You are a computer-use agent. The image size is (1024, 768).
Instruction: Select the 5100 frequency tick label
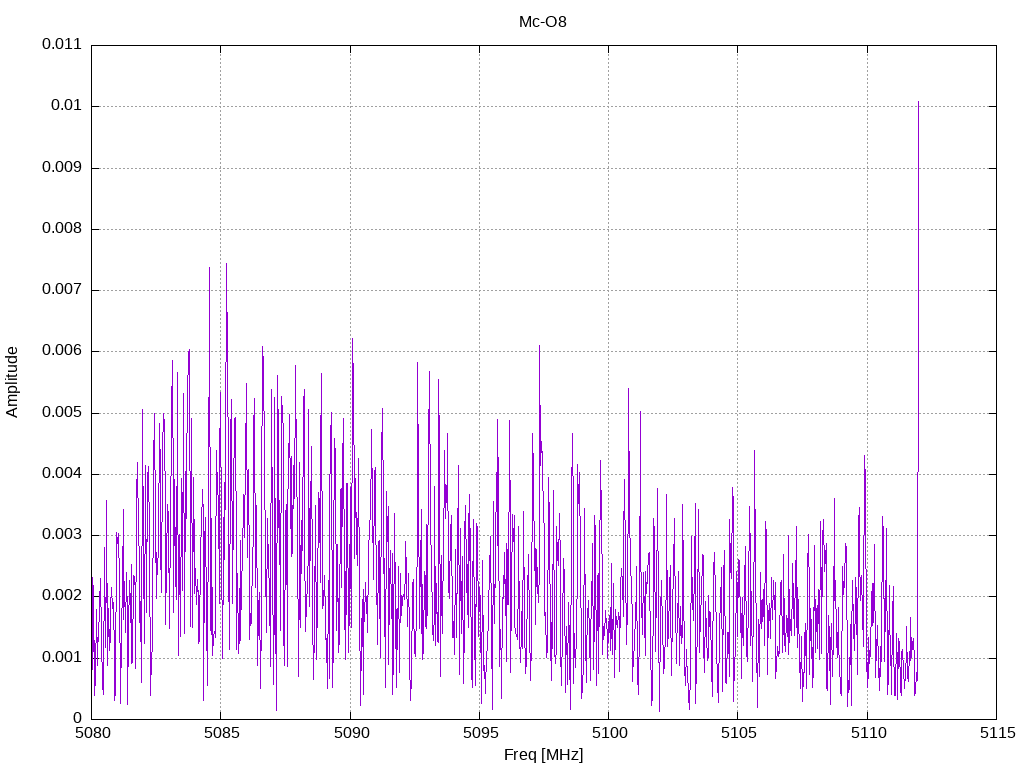tap(608, 733)
